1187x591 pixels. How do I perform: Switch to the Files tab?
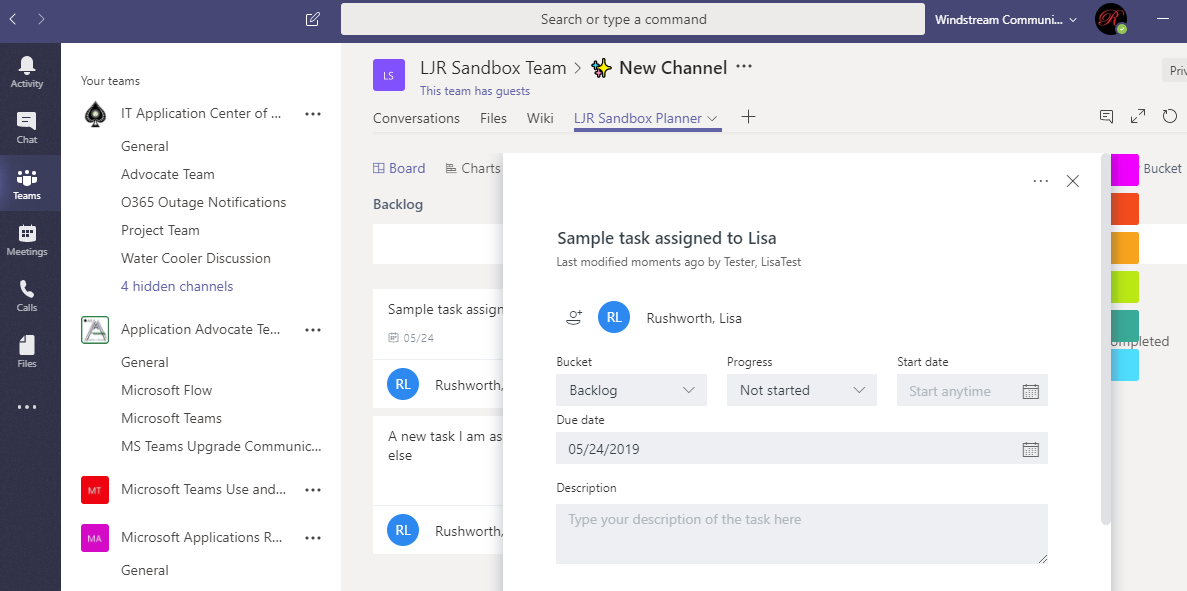coord(494,118)
